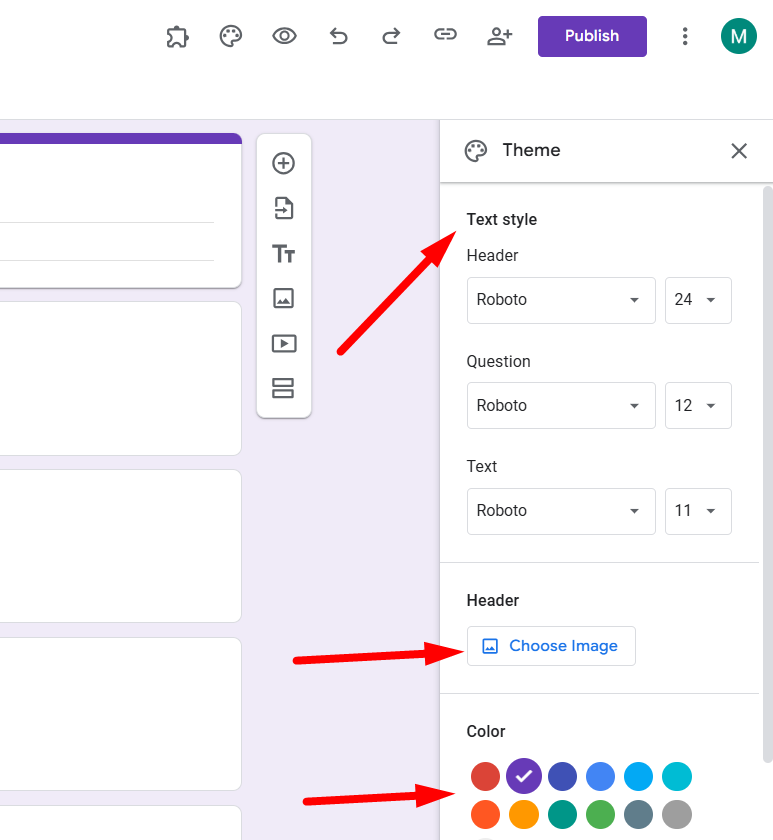Insert an image from floating toolbar
Screen dimensions: 773x840
coord(284,298)
